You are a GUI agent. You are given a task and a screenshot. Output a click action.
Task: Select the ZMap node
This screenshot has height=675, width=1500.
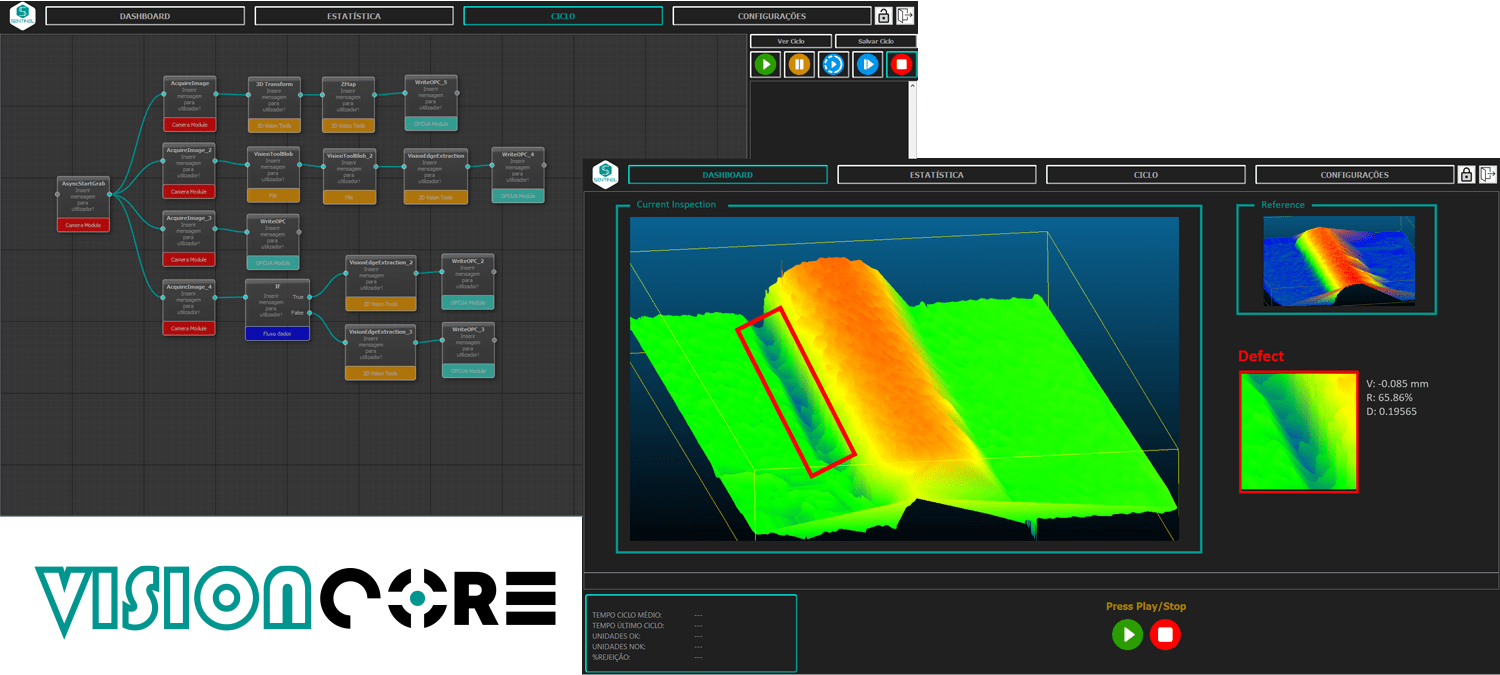[x=348, y=105]
